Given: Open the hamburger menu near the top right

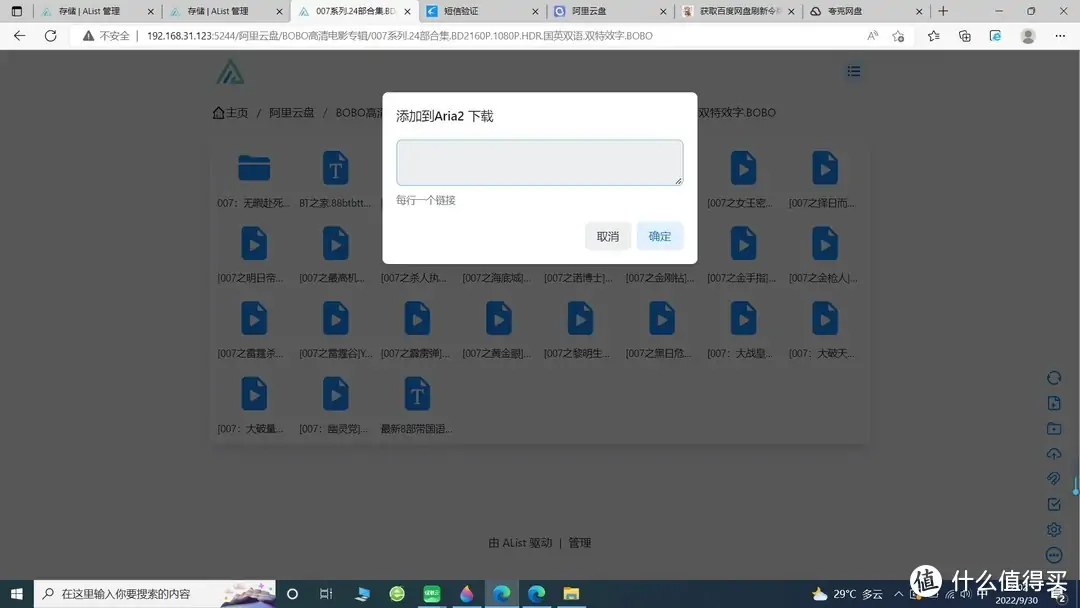Looking at the screenshot, I should coord(853,71).
